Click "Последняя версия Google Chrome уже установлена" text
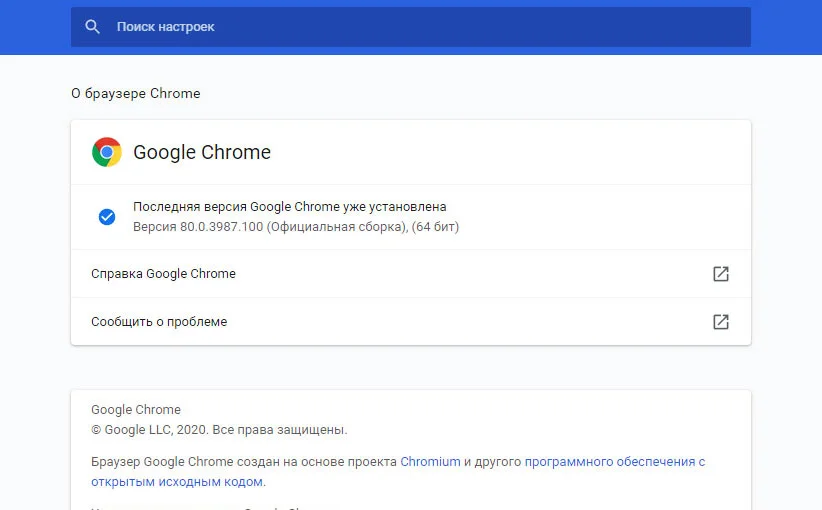The image size is (822, 510). coord(289,207)
